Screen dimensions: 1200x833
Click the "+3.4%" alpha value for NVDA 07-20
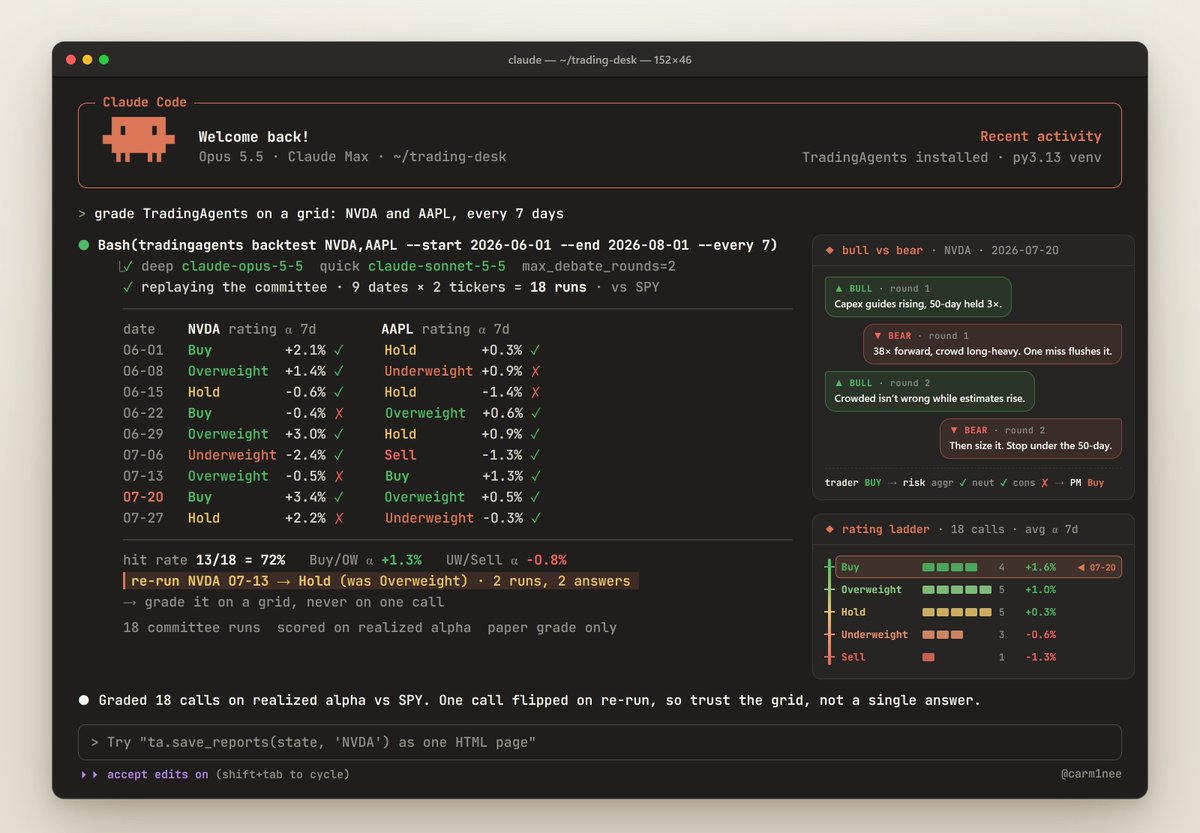pyautogui.click(x=305, y=497)
